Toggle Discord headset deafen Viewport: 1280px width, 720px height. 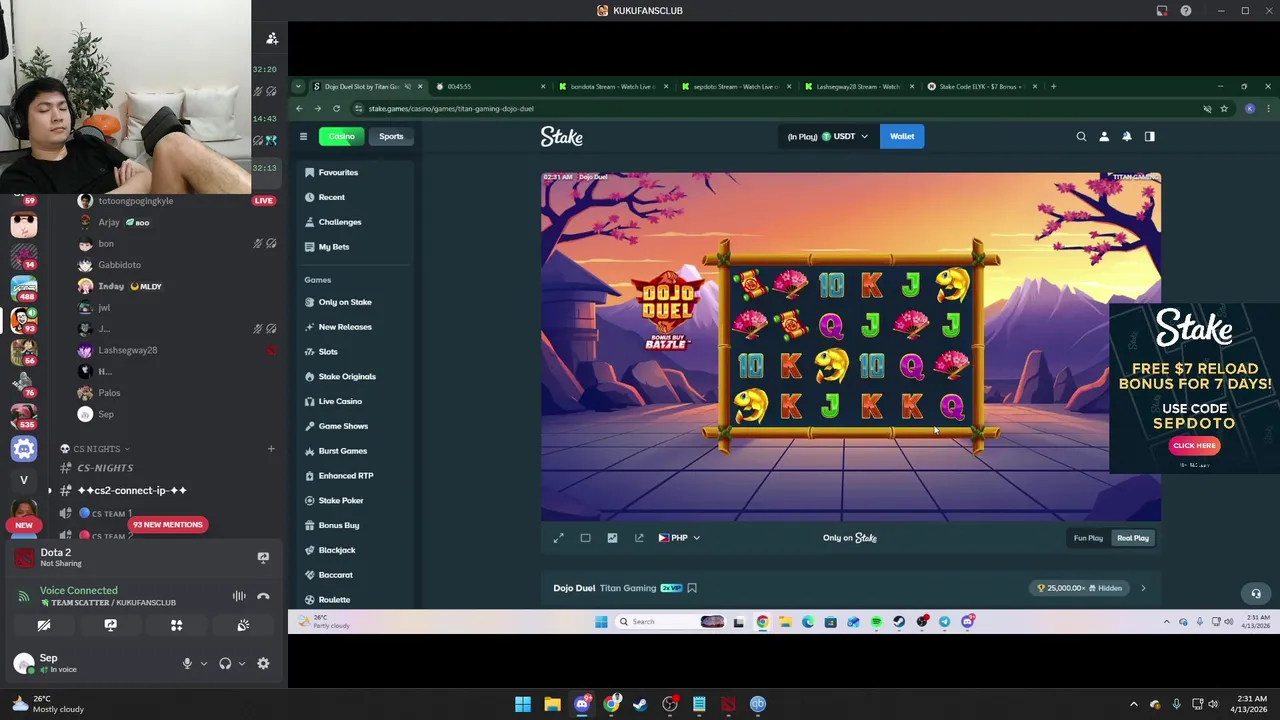tap(225, 663)
